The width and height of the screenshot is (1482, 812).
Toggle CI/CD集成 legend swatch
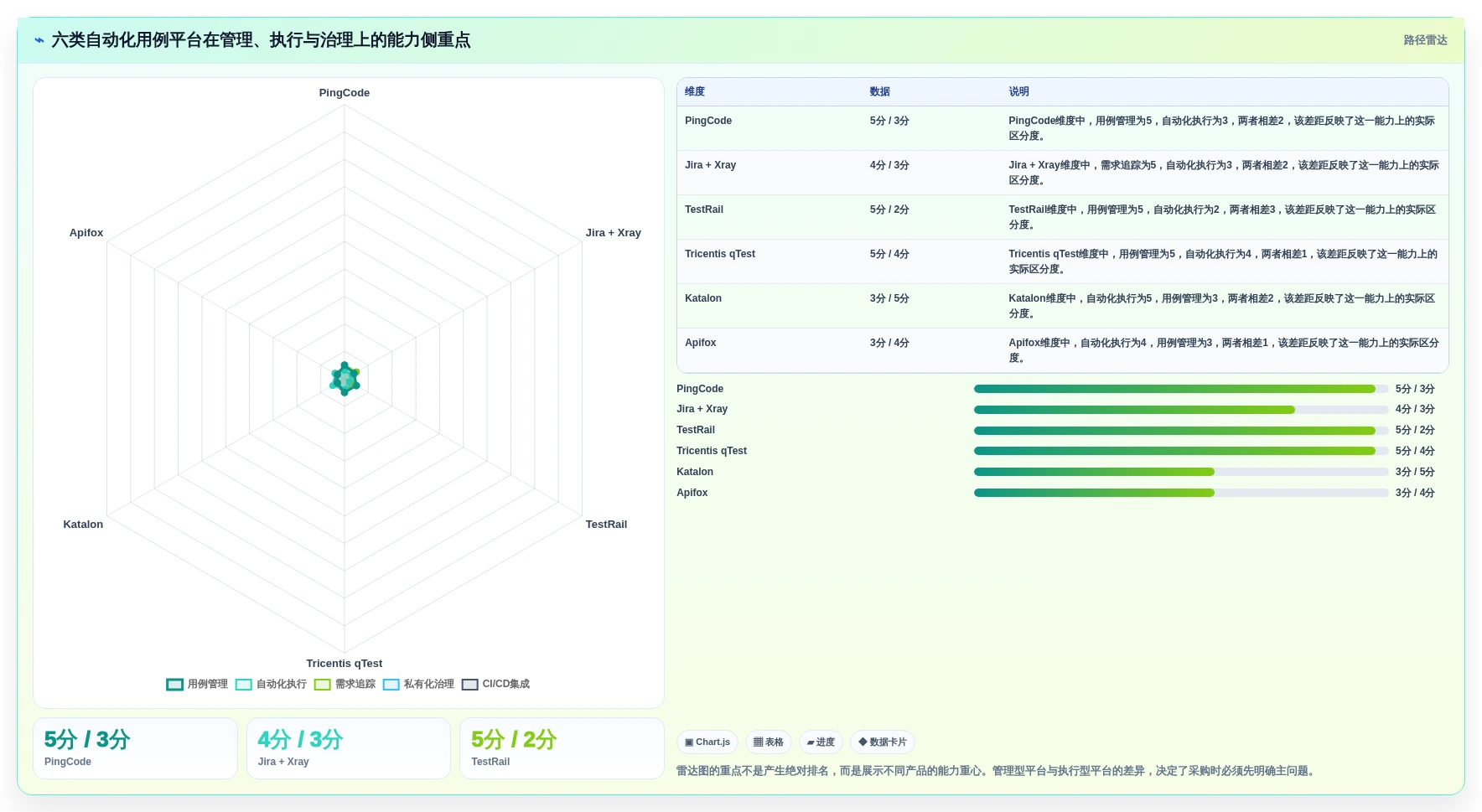pyautogui.click(x=470, y=685)
